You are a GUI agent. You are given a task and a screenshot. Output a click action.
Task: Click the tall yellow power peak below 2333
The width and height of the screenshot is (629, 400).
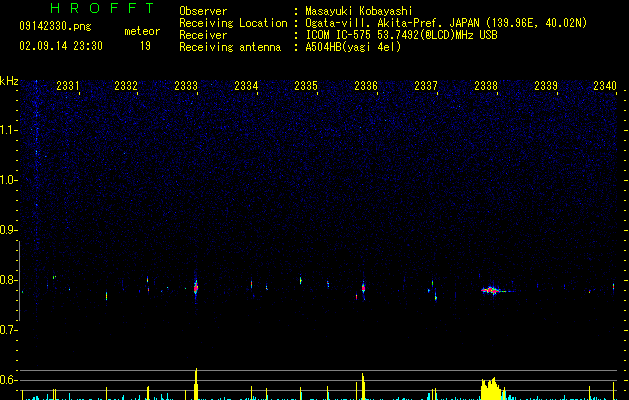coord(196,384)
